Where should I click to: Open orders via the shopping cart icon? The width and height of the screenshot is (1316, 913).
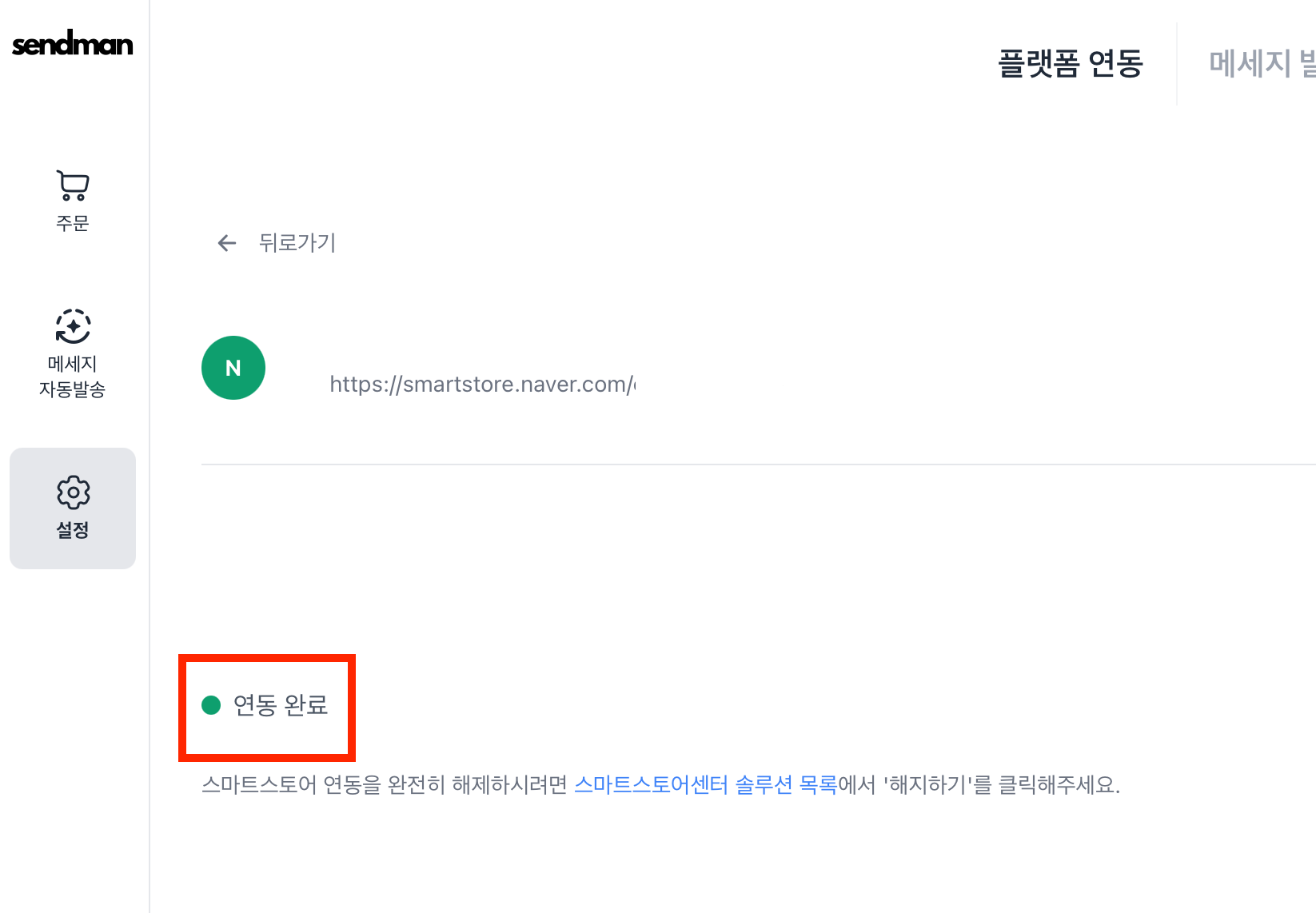pyautogui.click(x=73, y=185)
